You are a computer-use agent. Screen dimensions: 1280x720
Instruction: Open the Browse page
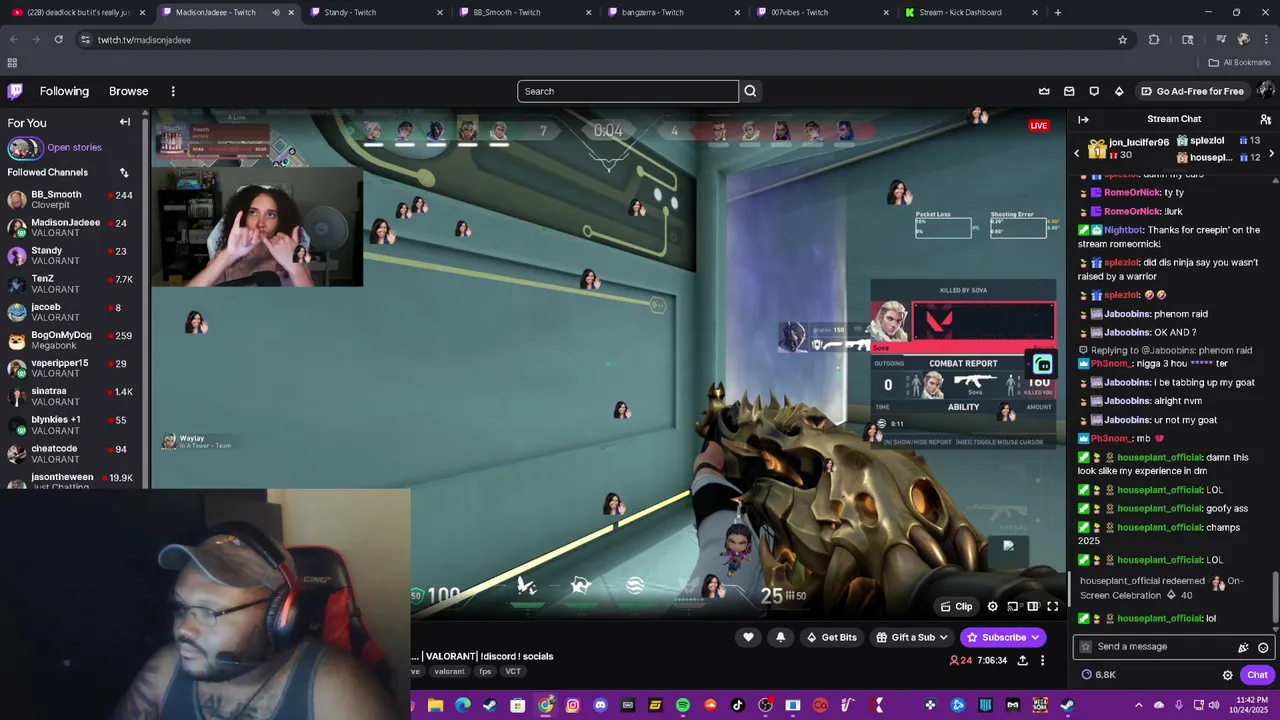128,91
